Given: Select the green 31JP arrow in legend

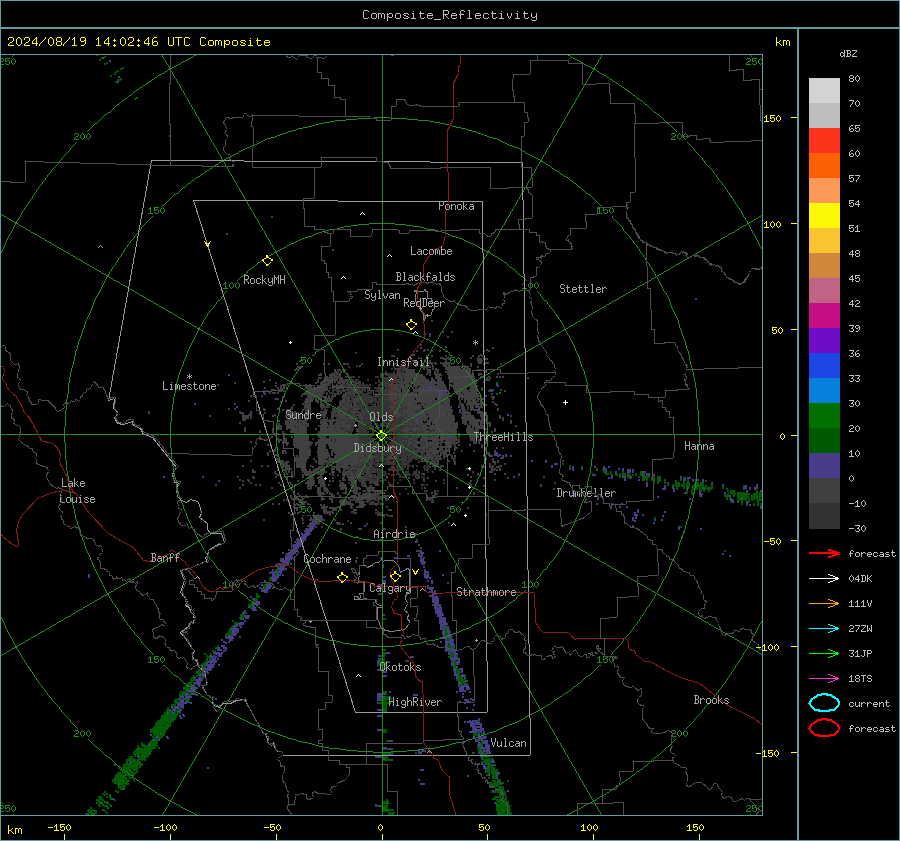Looking at the screenshot, I should [824, 653].
